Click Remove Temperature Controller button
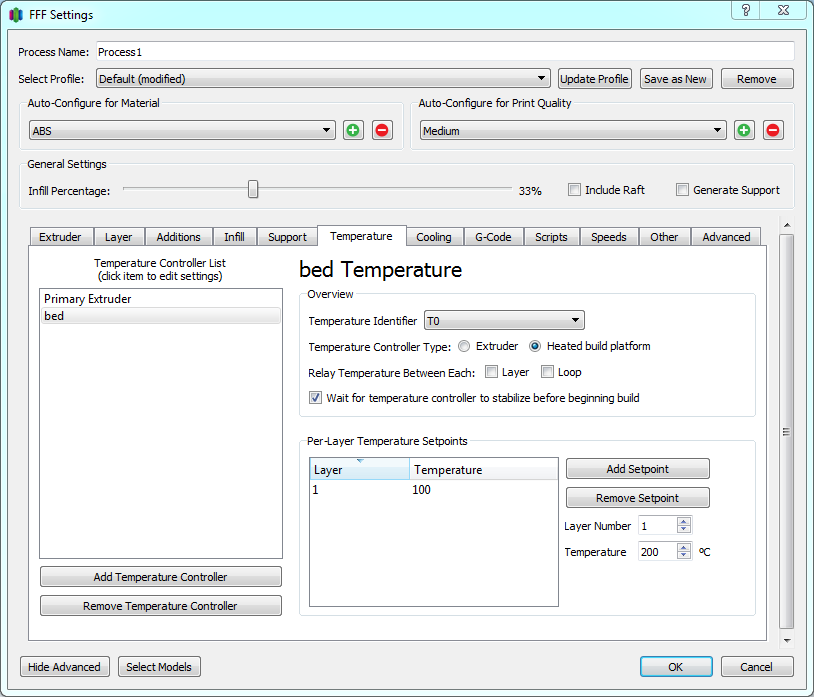The width and height of the screenshot is (814, 697). 160,606
